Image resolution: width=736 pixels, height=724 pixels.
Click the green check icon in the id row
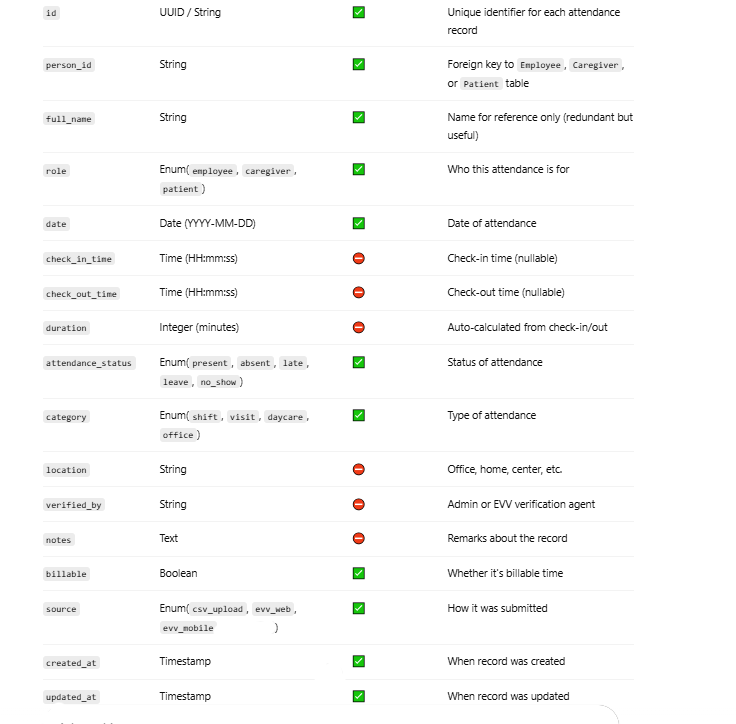point(359,12)
